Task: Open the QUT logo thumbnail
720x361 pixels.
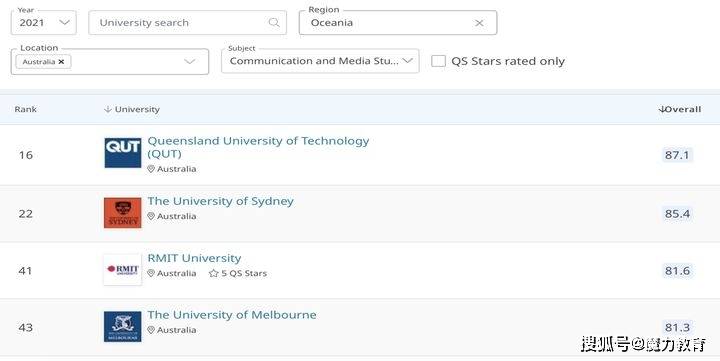Action: (x=123, y=152)
